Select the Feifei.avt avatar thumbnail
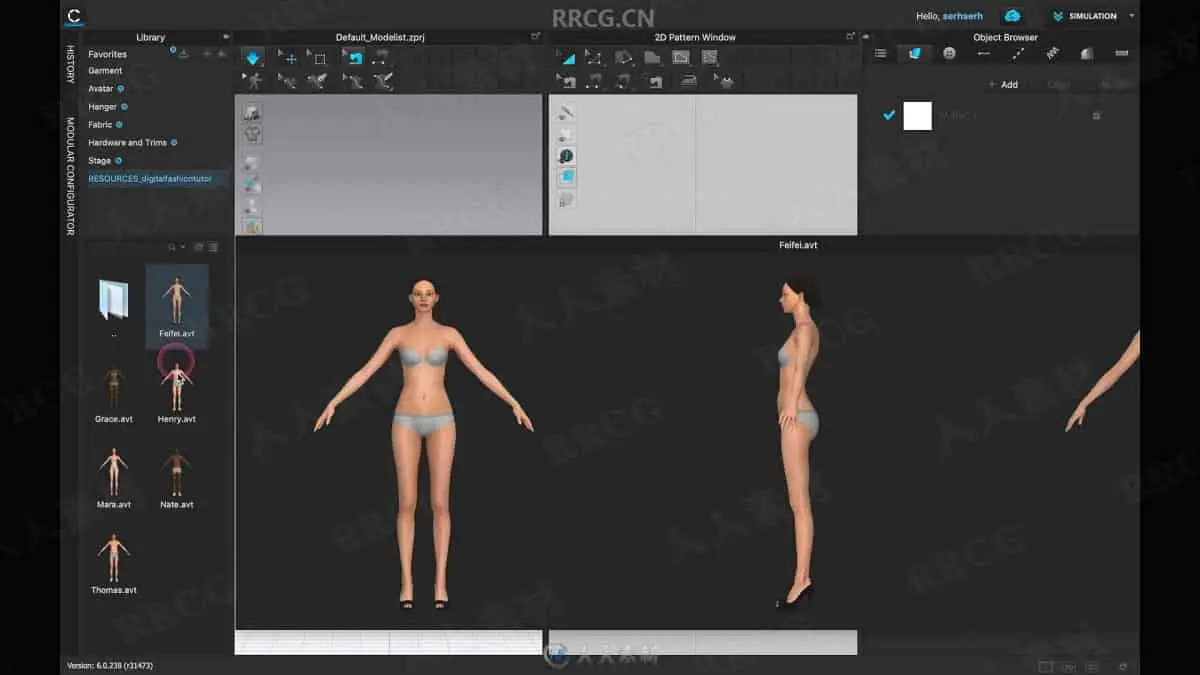 (177, 306)
